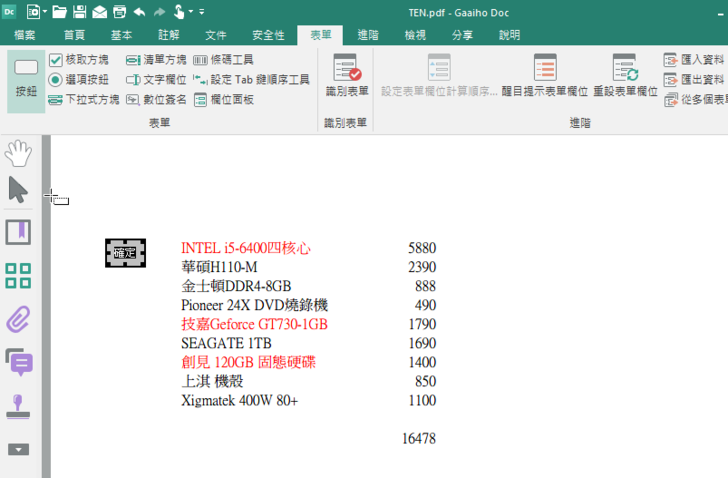Select the 文字欄位 text field tool

156,79
